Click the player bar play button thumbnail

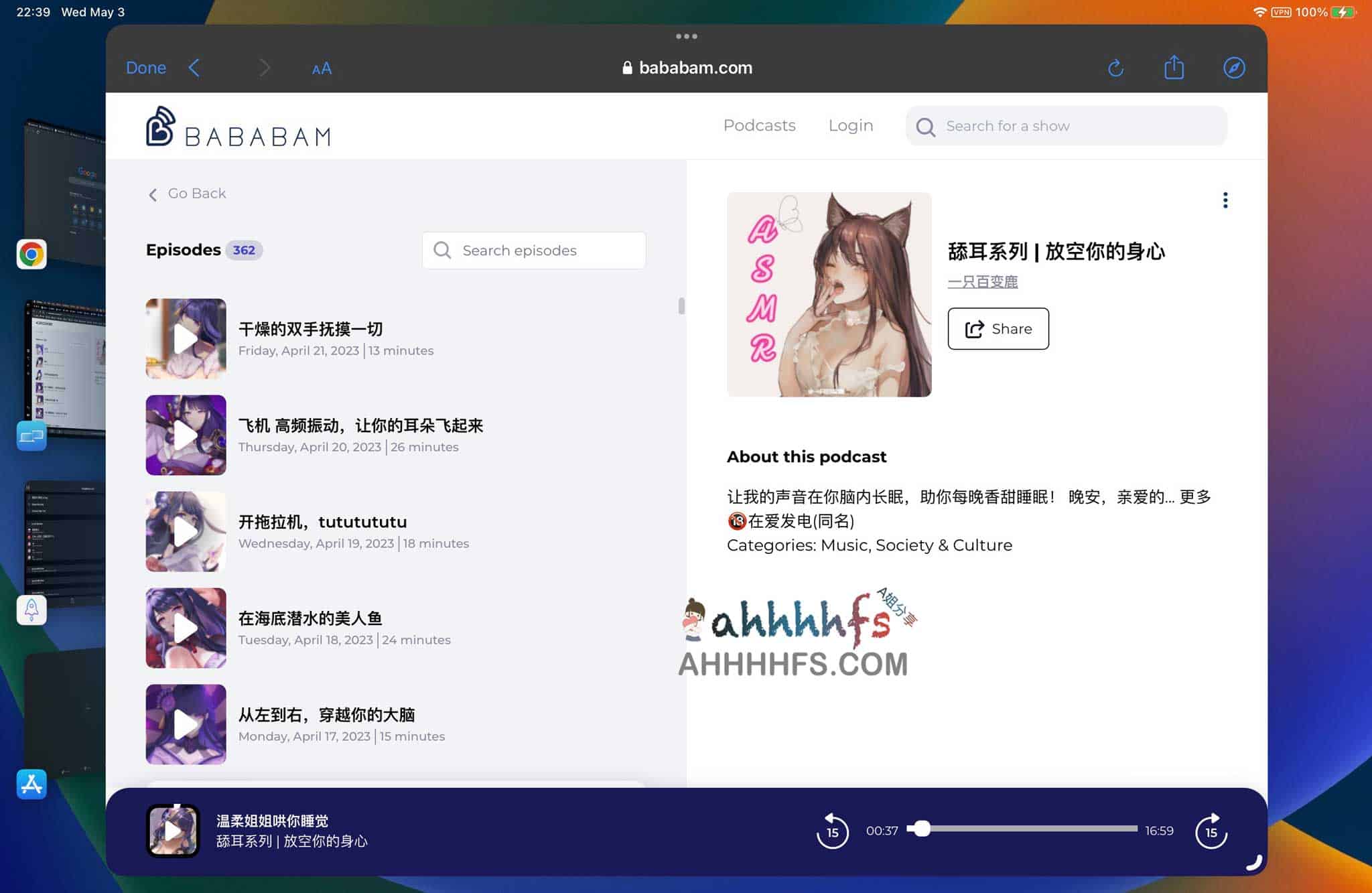coord(173,831)
